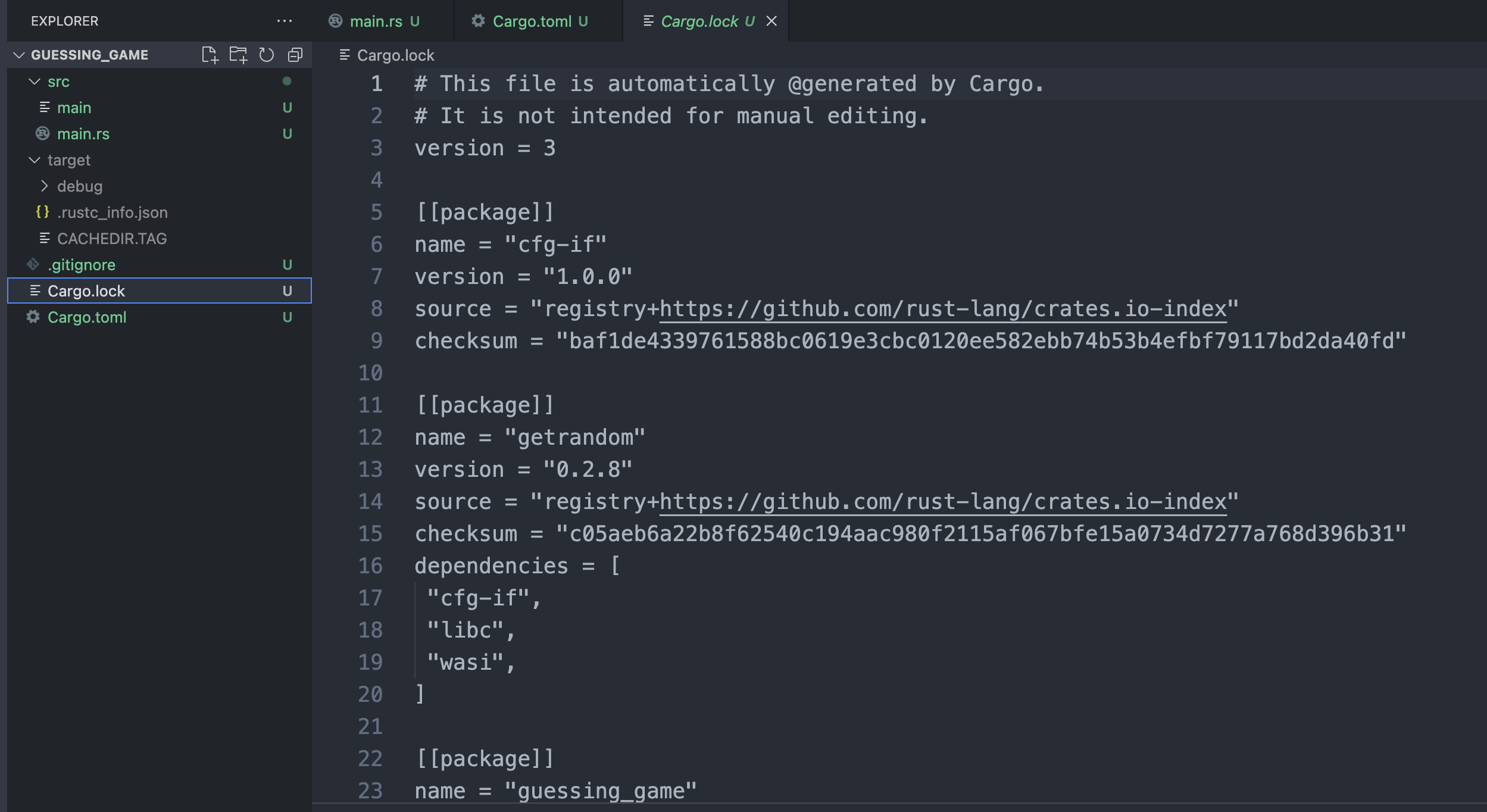Collapse all folders in explorer
Viewport: 1487px width, 812px height.
point(295,55)
